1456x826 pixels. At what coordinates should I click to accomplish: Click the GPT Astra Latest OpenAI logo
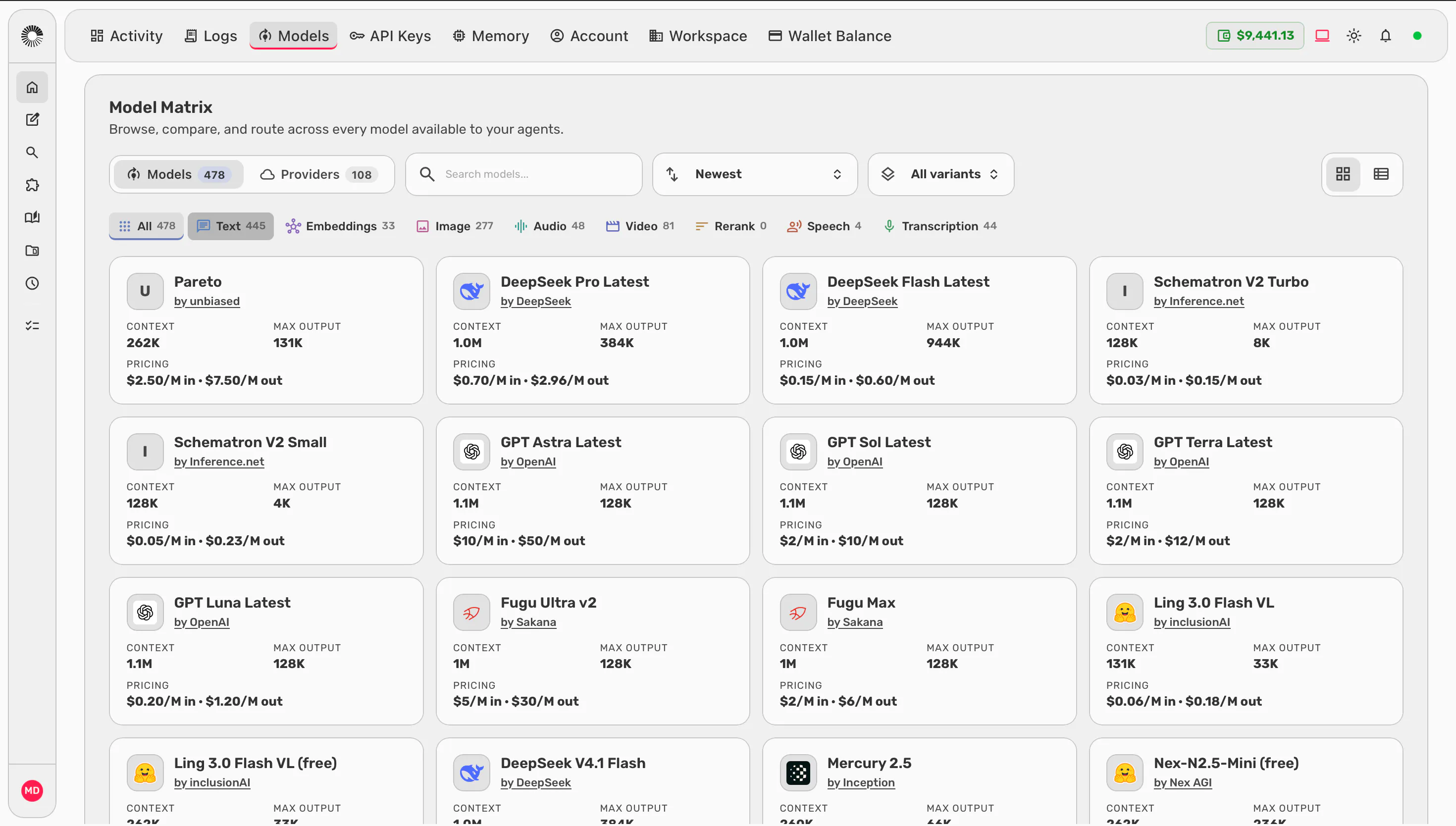pyautogui.click(x=471, y=452)
